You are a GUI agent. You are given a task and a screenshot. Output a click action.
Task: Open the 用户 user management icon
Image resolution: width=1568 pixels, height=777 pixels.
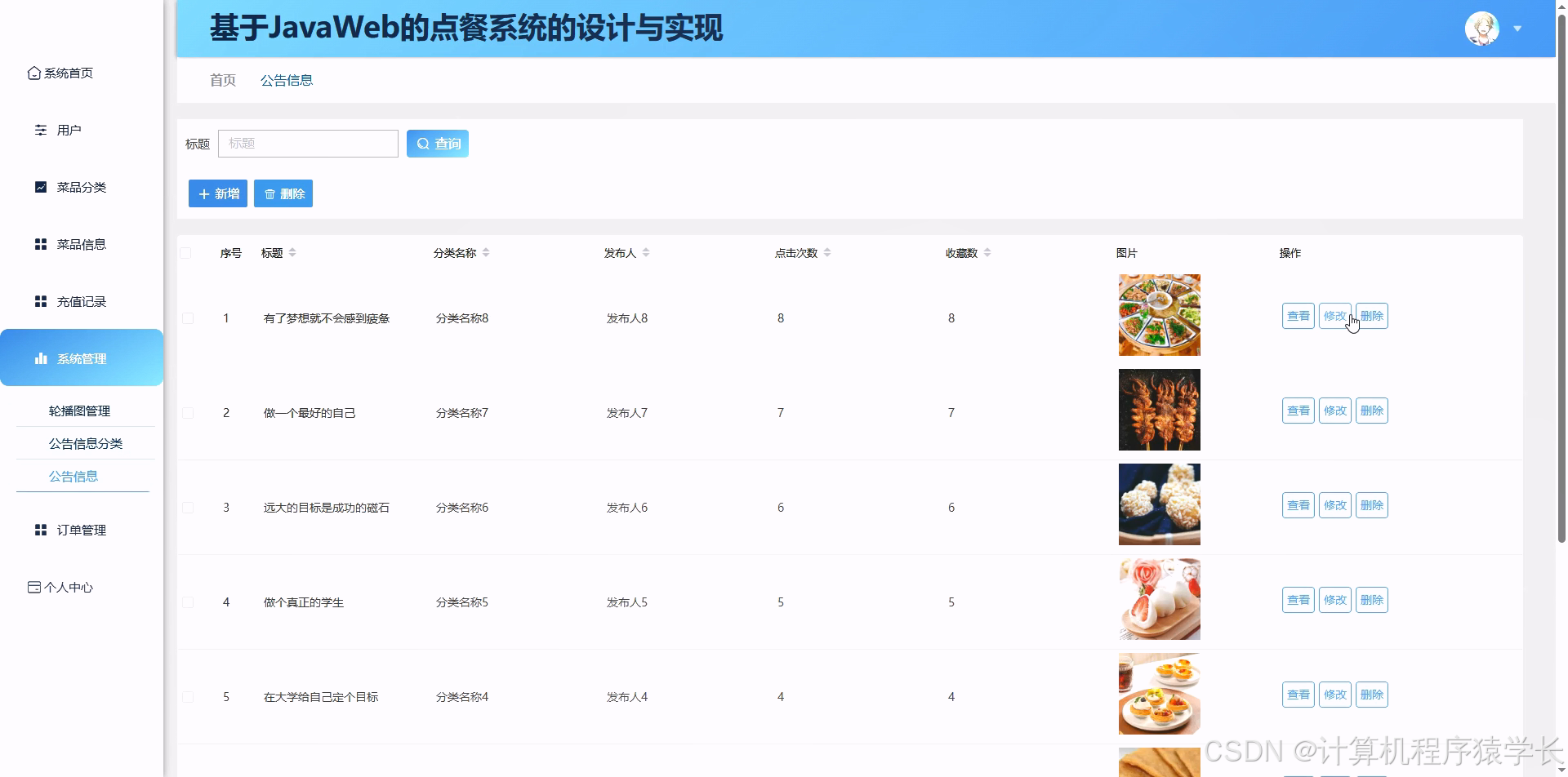pos(41,129)
